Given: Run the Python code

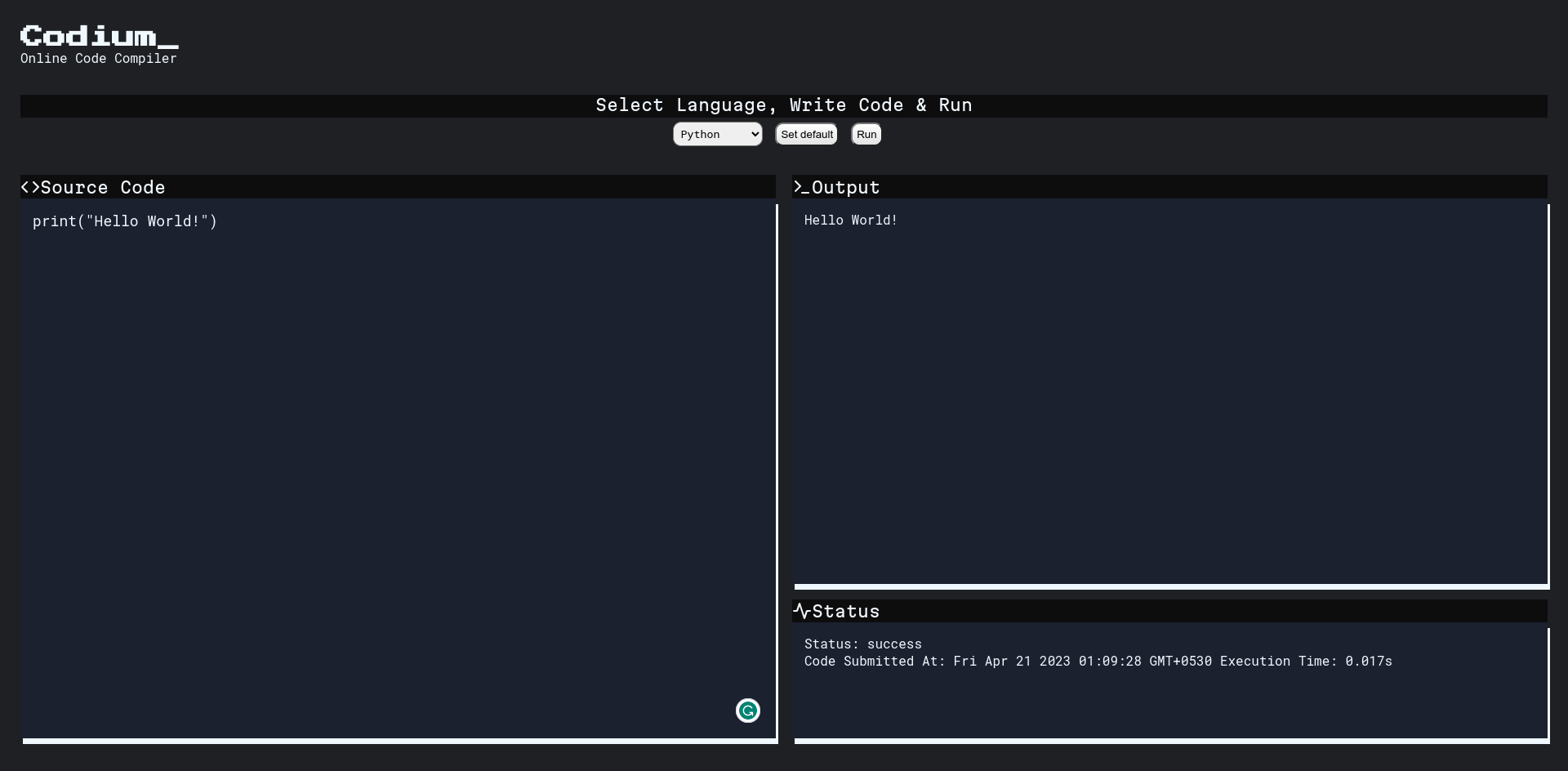Looking at the screenshot, I should point(866,134).
